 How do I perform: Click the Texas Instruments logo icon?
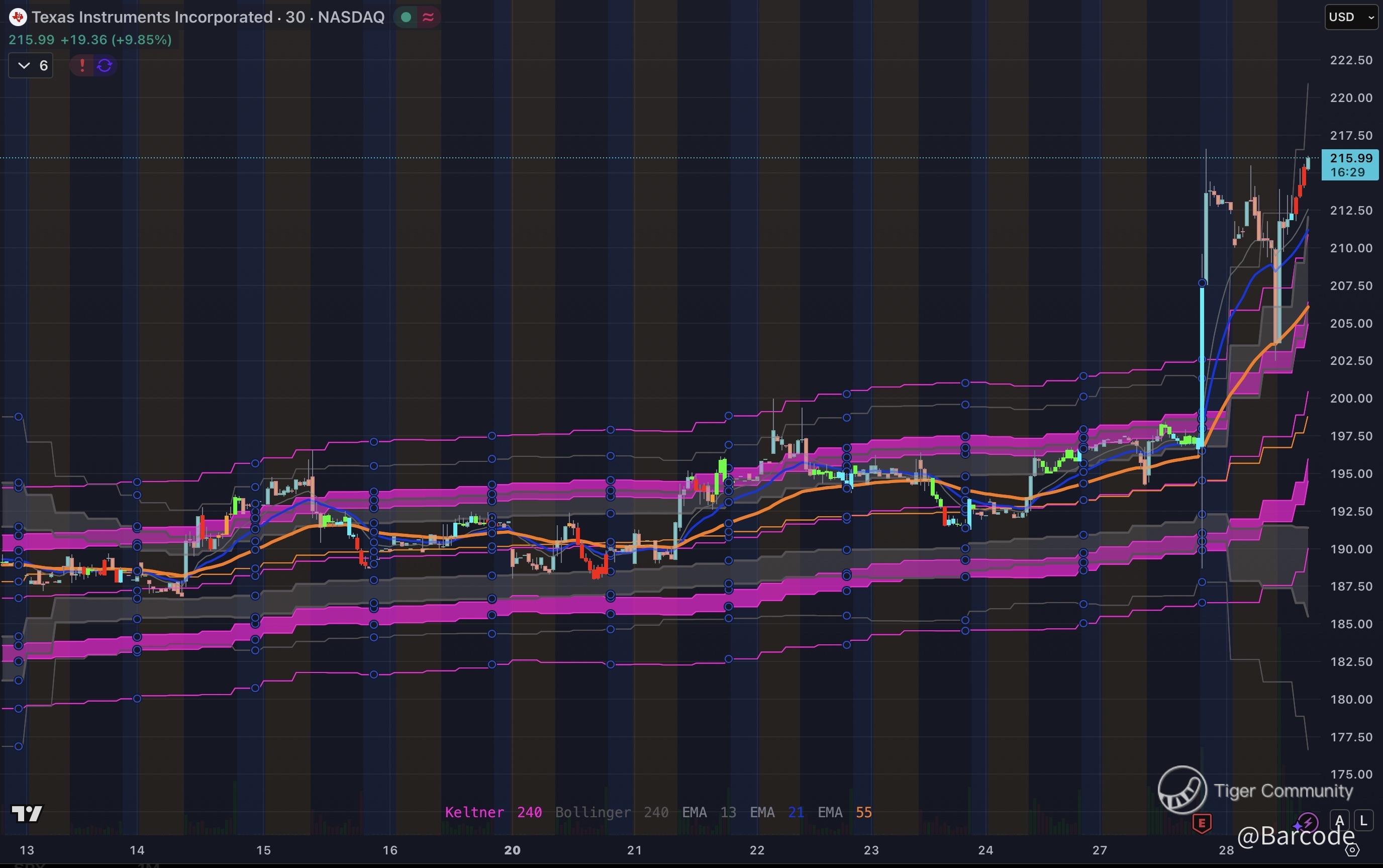point(18,17)
